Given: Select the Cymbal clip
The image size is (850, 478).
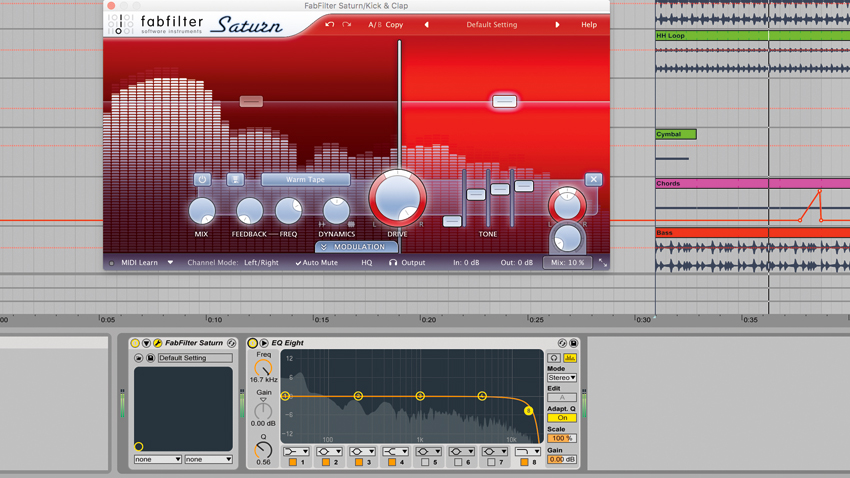Looking at the screenshot, I should tap(676, 134).
